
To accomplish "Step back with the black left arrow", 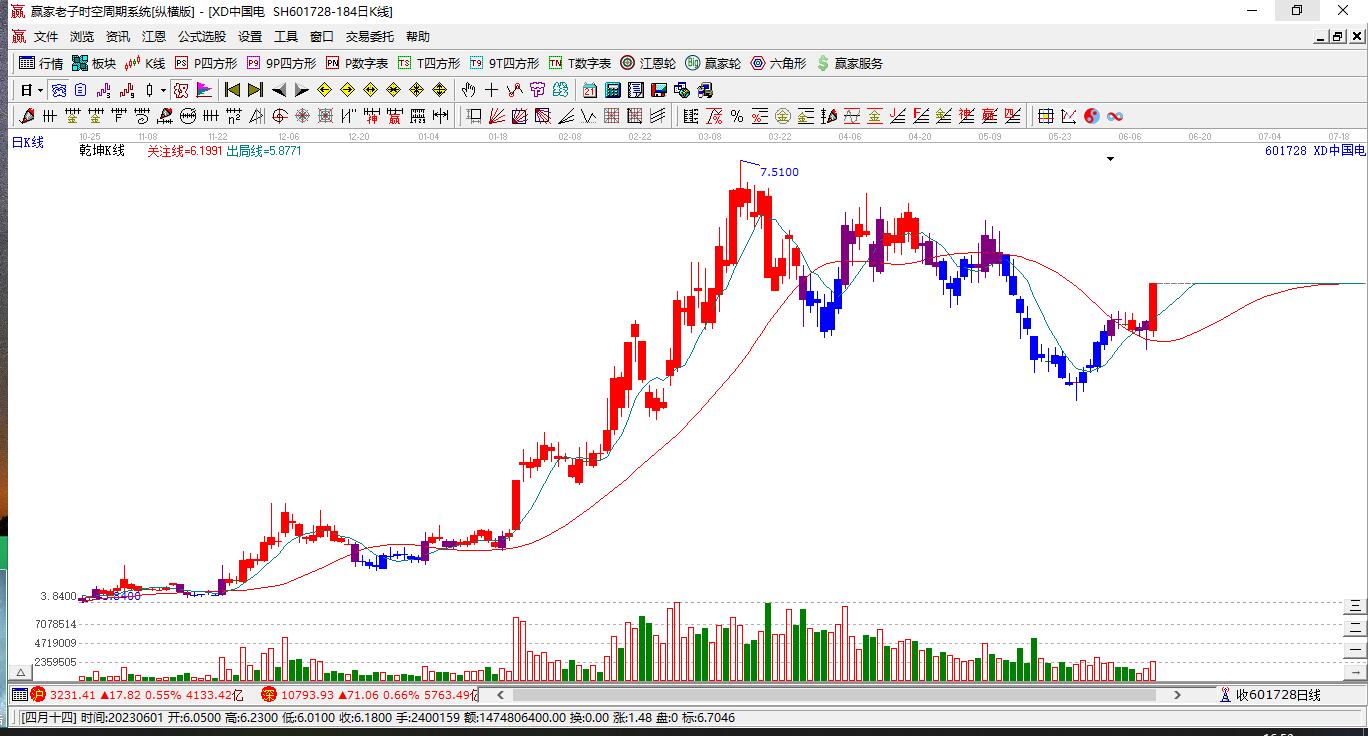I will 279,90.
